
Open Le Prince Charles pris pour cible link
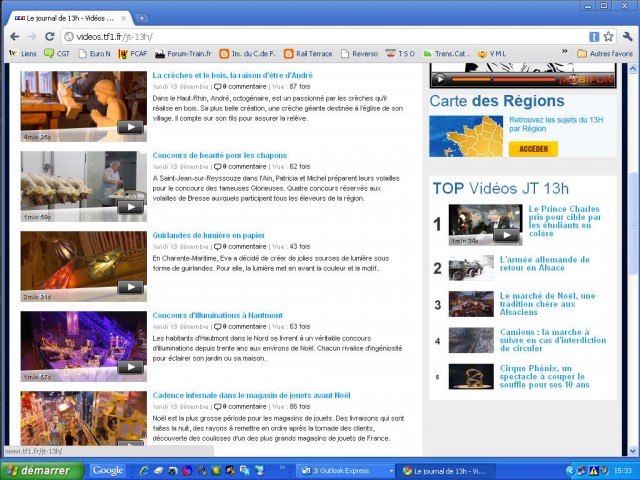(x=564, y=221)
